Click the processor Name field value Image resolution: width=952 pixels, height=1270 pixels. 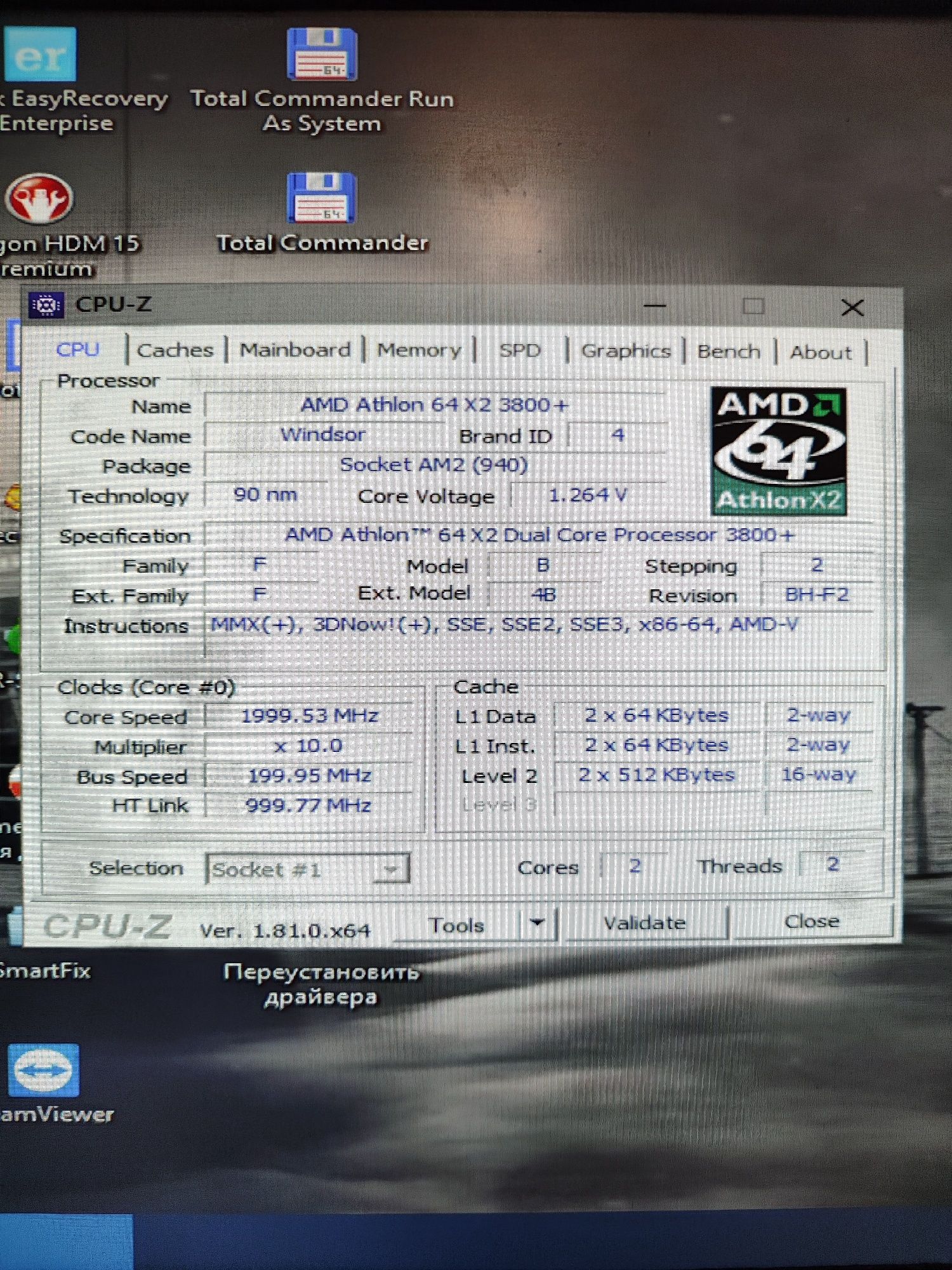[x=434, y=404]
